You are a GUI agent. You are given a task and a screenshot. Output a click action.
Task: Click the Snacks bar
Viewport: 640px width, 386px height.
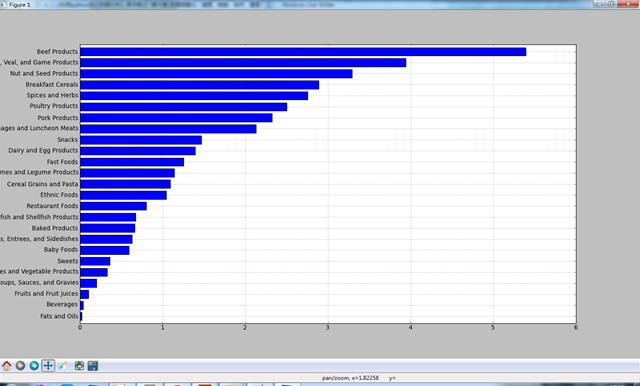click(141, 140)
